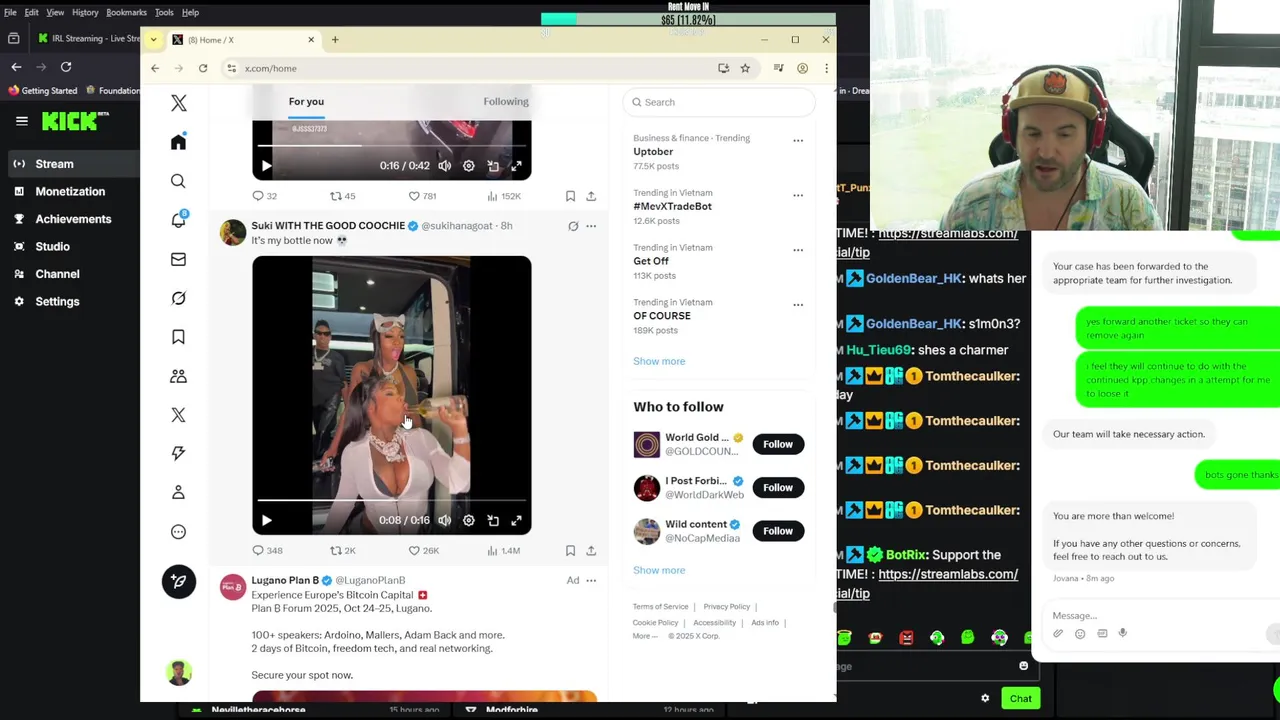Open Notifications bell in X sidebar
The width and height of the screenshot is (1280, 720).
click(x=178, y=220)
